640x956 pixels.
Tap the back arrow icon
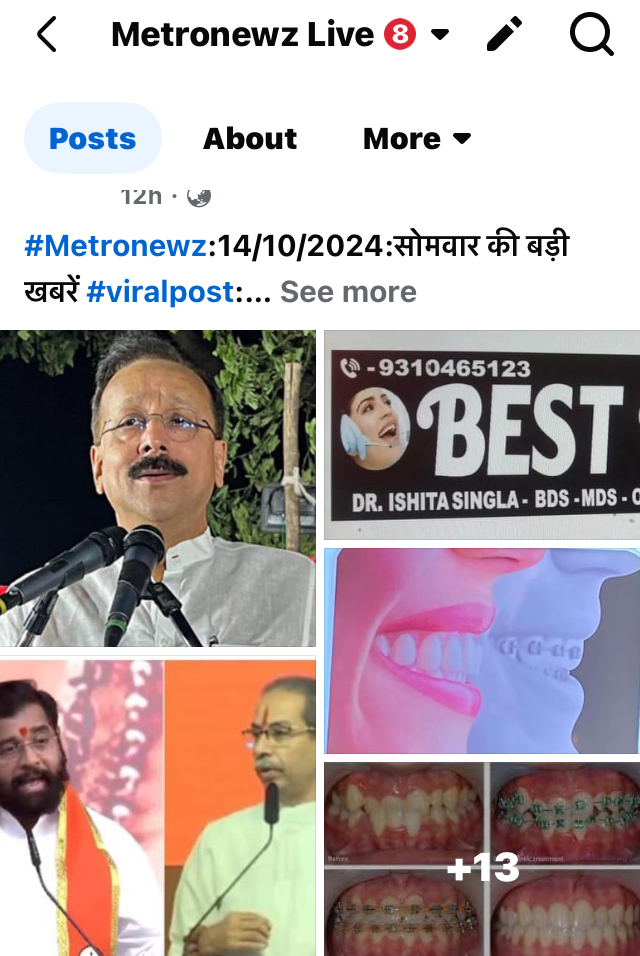[x=47, y=34]
